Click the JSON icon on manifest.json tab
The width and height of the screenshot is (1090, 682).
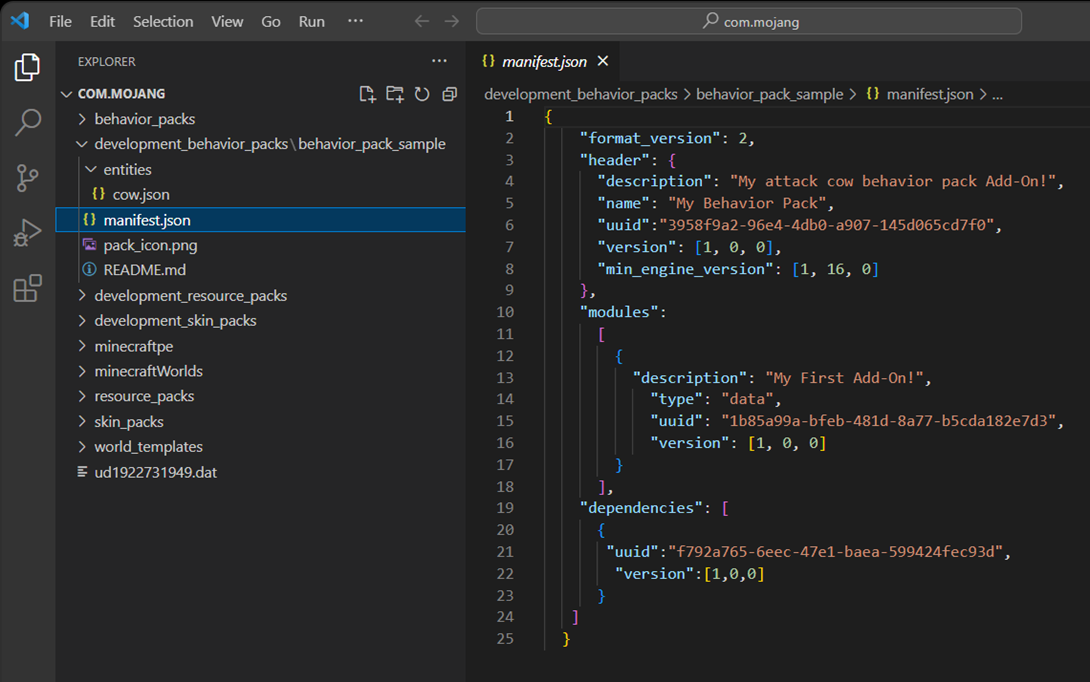coord(488,61)
